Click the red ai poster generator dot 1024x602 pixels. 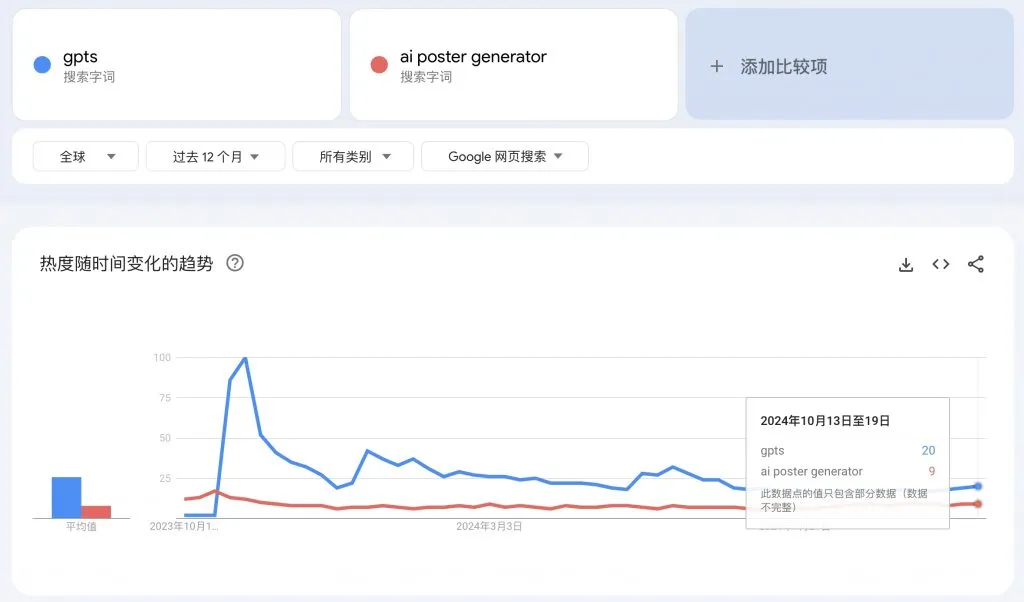(379, 65)
